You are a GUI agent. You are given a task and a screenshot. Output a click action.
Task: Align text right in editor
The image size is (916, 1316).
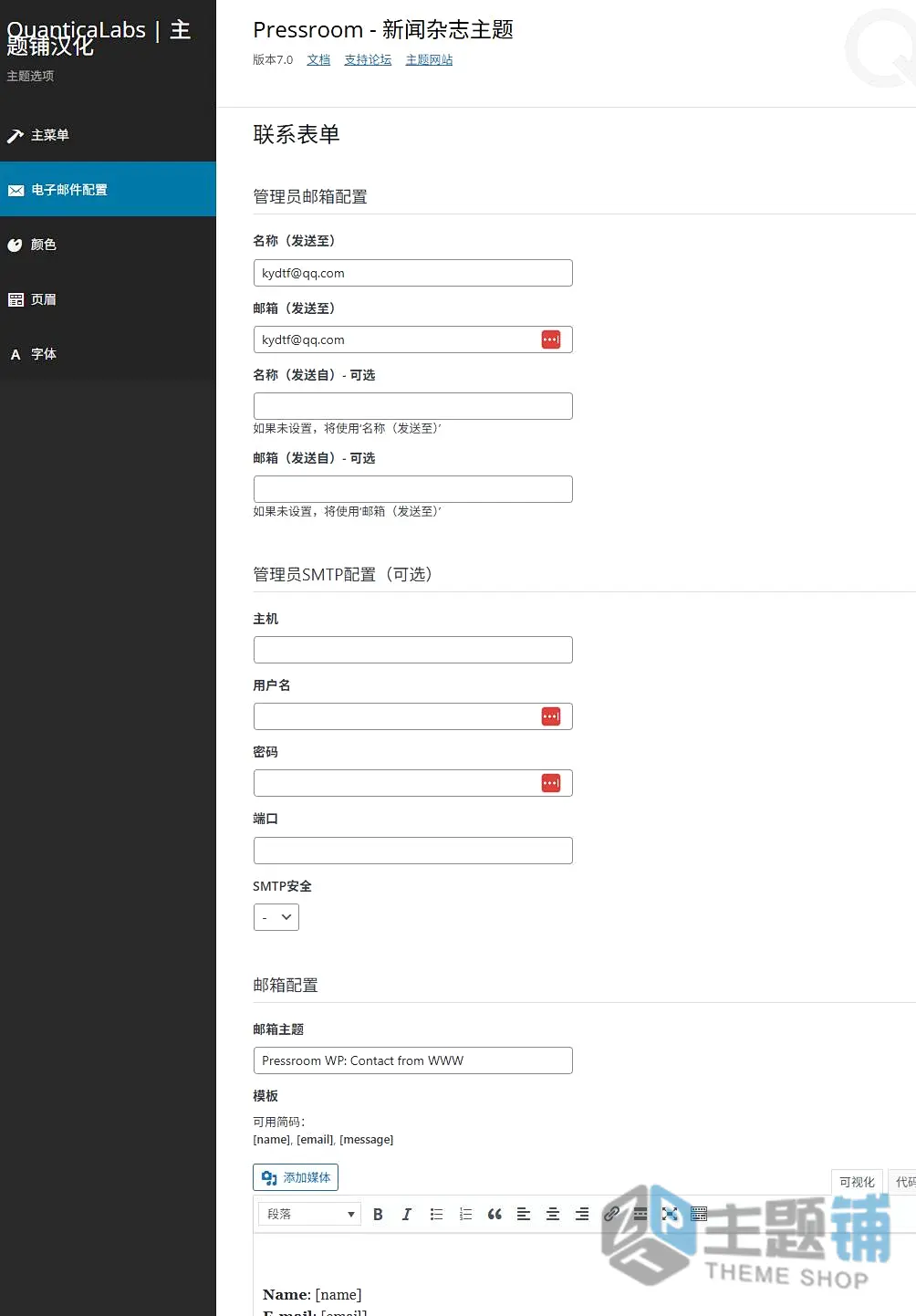tap(582, 1214)
